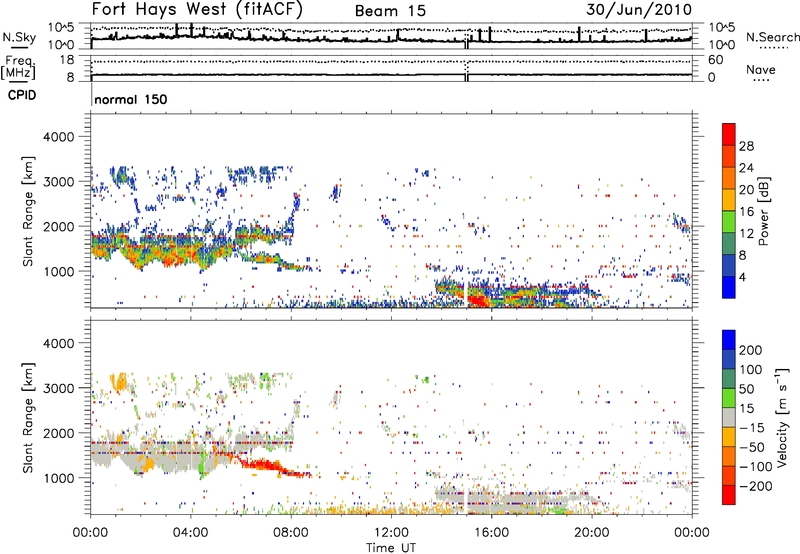The image size is (800, 554).
Task: Click the 'N.Sky' axis label
Action: 19,37
